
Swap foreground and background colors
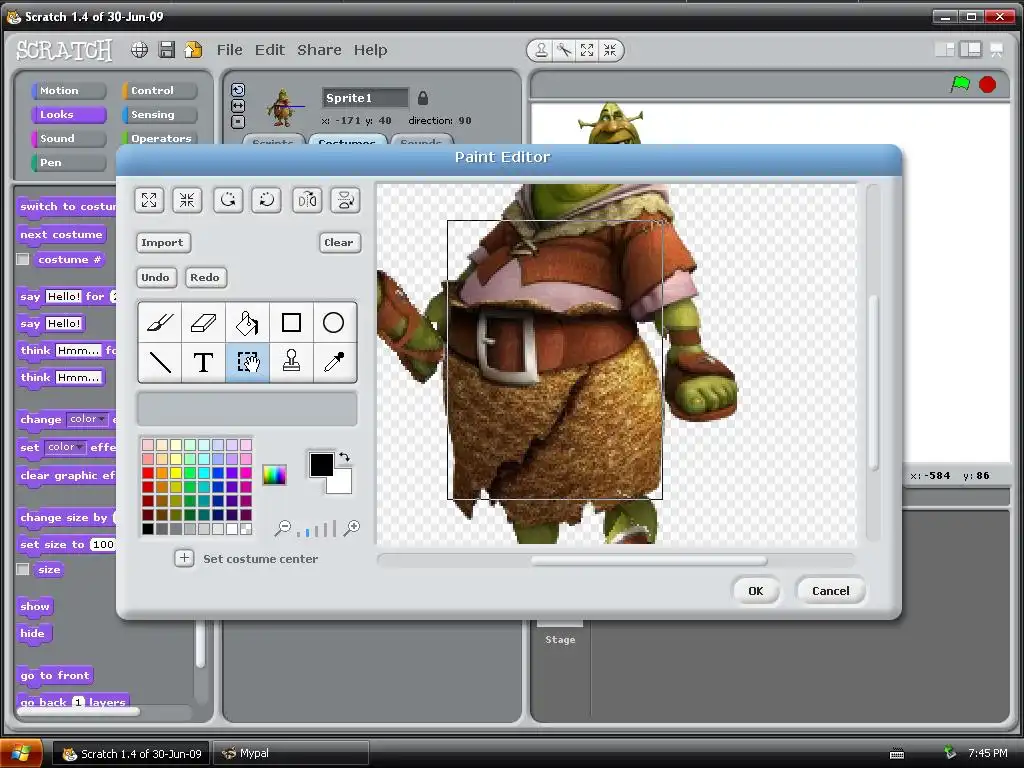coord(344,457)
